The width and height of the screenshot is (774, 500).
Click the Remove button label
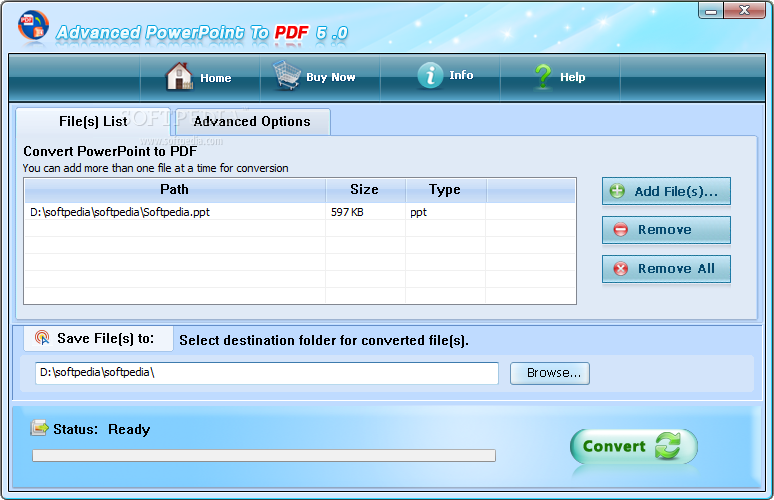point(664,230)
